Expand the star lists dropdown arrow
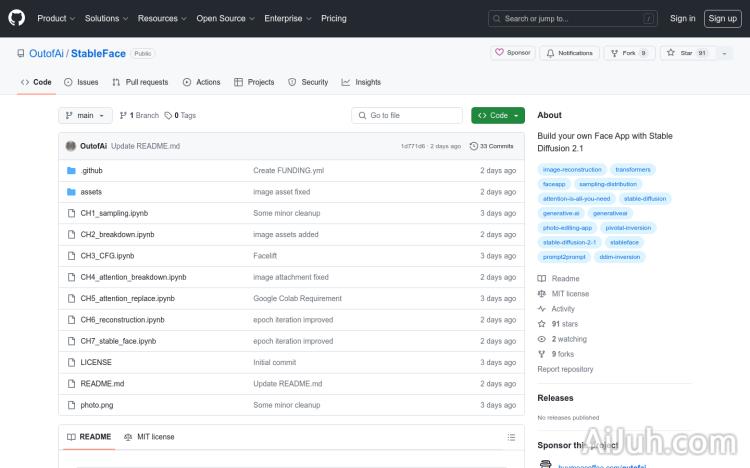This screenshot has width=750, height=468. pos(724,53)
